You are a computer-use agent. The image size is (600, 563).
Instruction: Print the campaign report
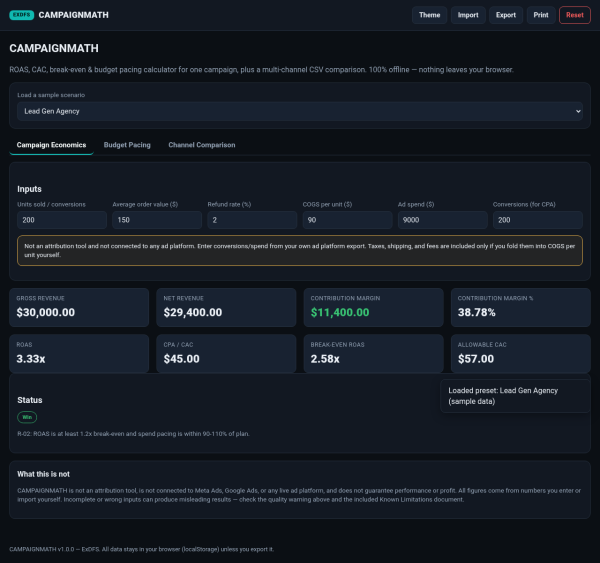coord(541,15)
